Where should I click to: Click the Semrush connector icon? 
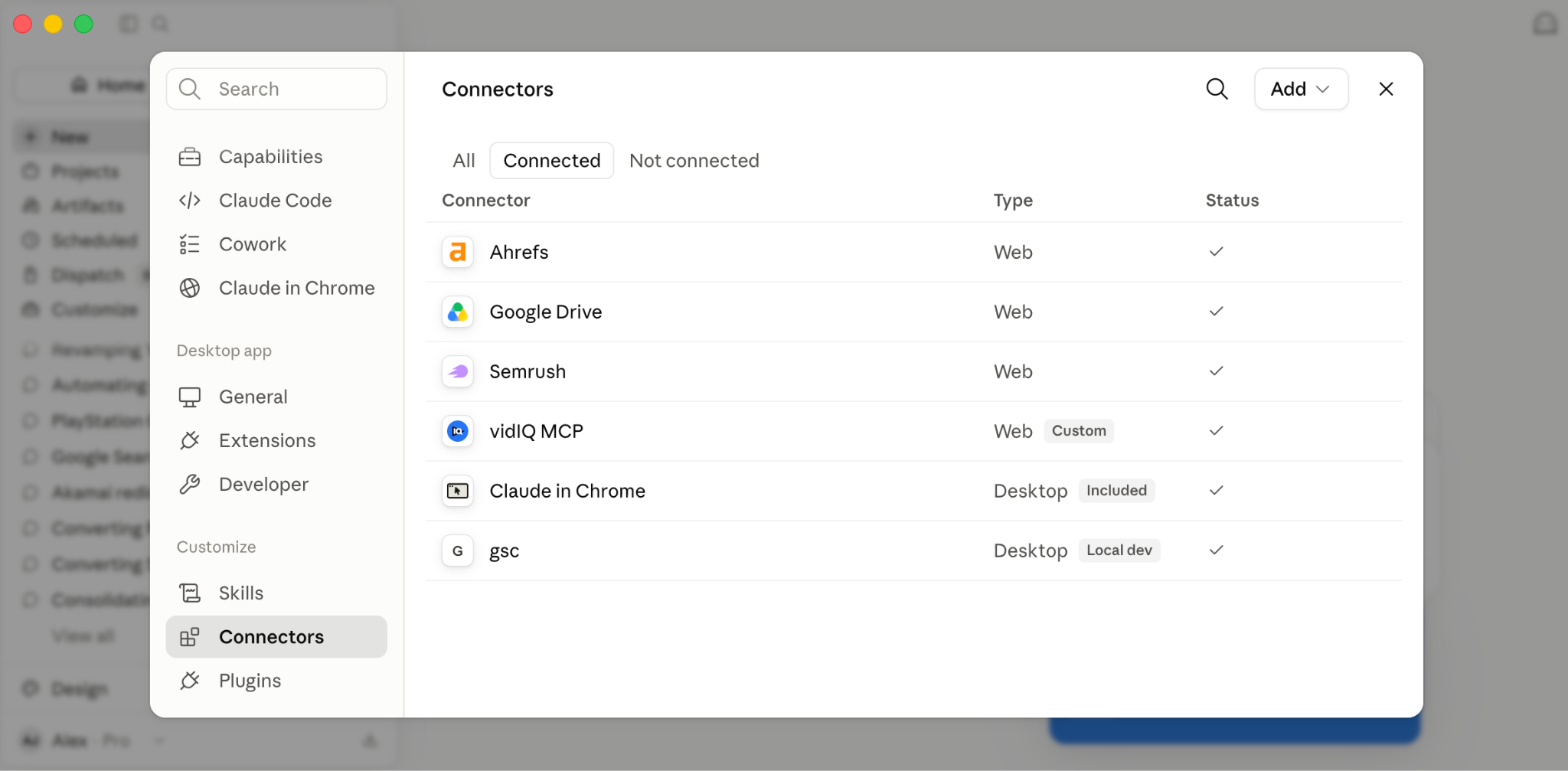[458, 371]
